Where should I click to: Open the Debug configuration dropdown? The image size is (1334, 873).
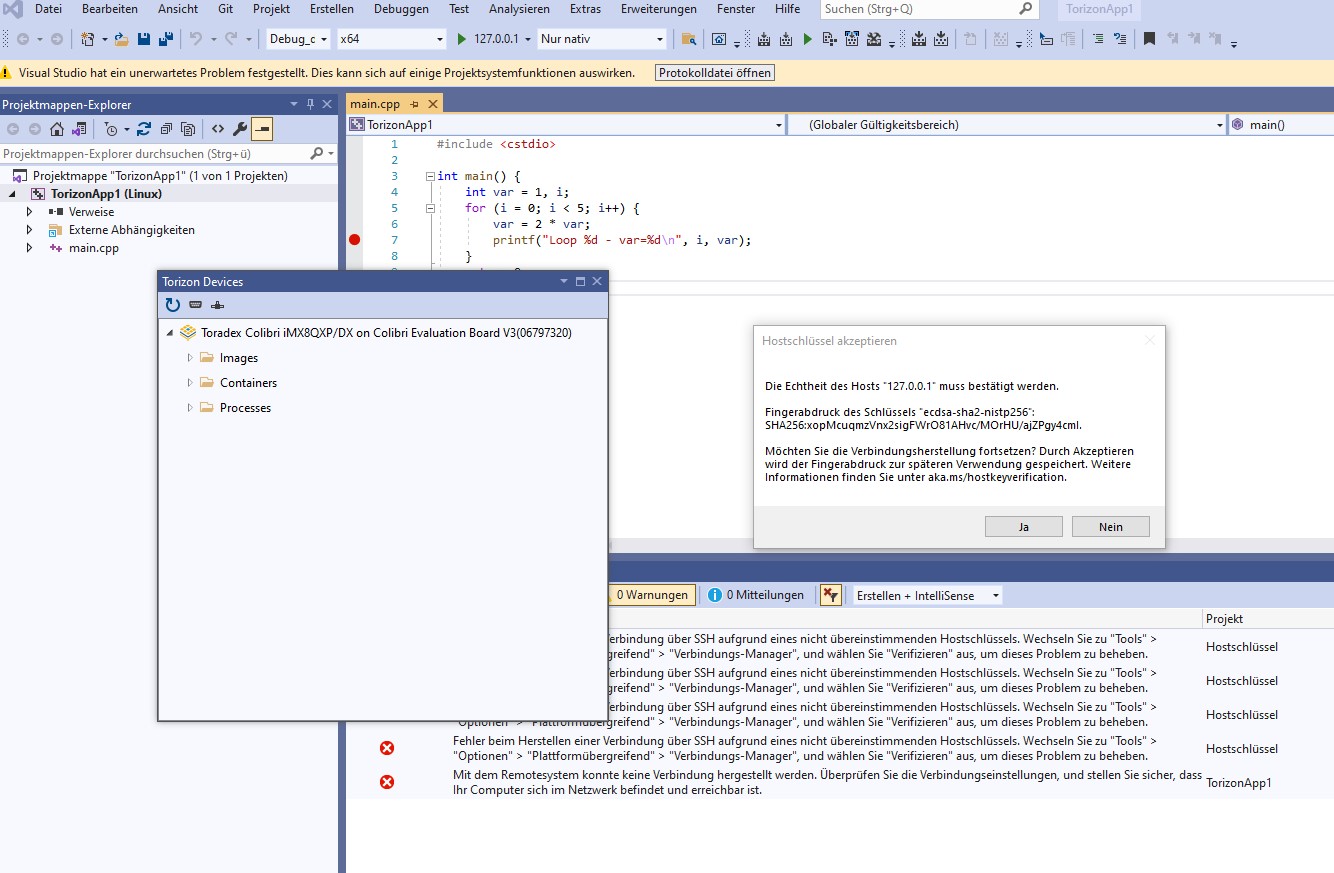click(298, 39)
